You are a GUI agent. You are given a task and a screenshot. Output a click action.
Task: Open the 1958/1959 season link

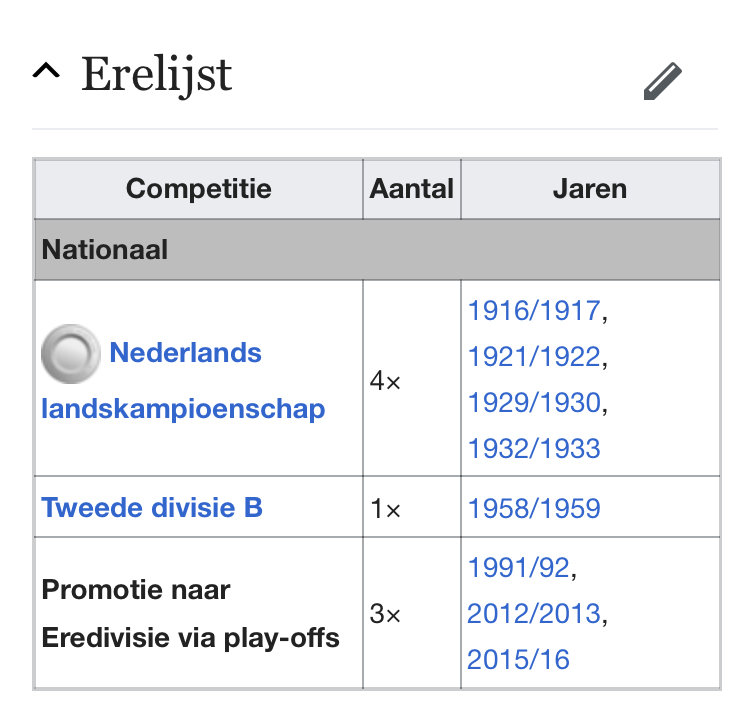tap(534, 508)
